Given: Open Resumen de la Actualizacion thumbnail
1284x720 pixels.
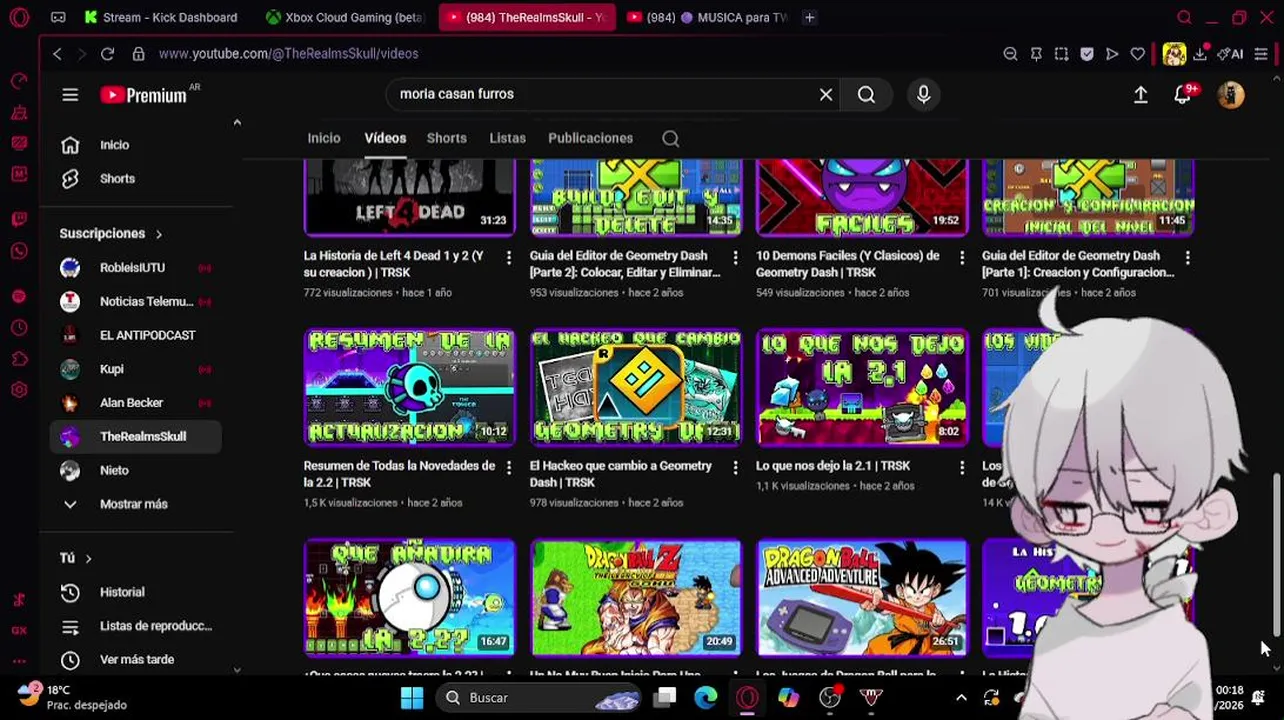Looking at the screenshot, I should tap(409, 387).
